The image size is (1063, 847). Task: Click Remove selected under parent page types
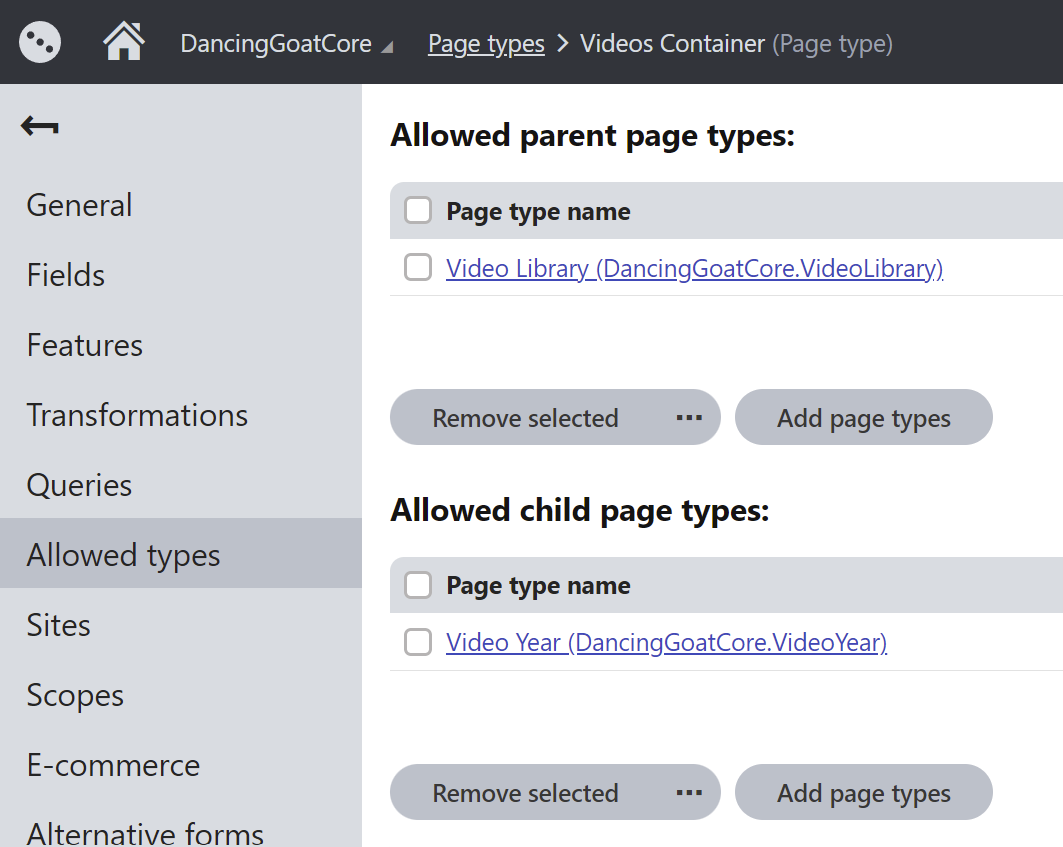(525, 418)
